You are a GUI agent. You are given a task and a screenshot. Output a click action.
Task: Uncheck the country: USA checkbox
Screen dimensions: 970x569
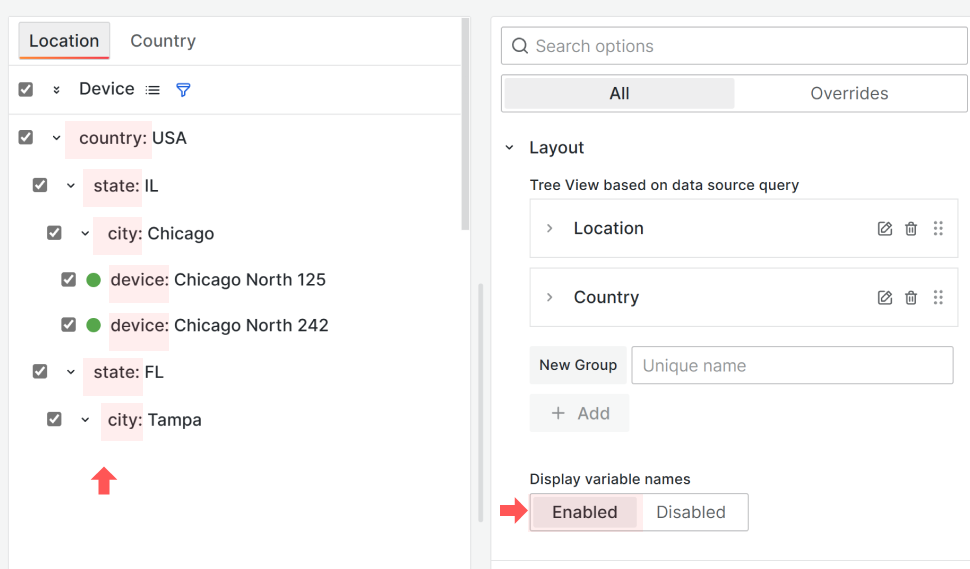26,138
